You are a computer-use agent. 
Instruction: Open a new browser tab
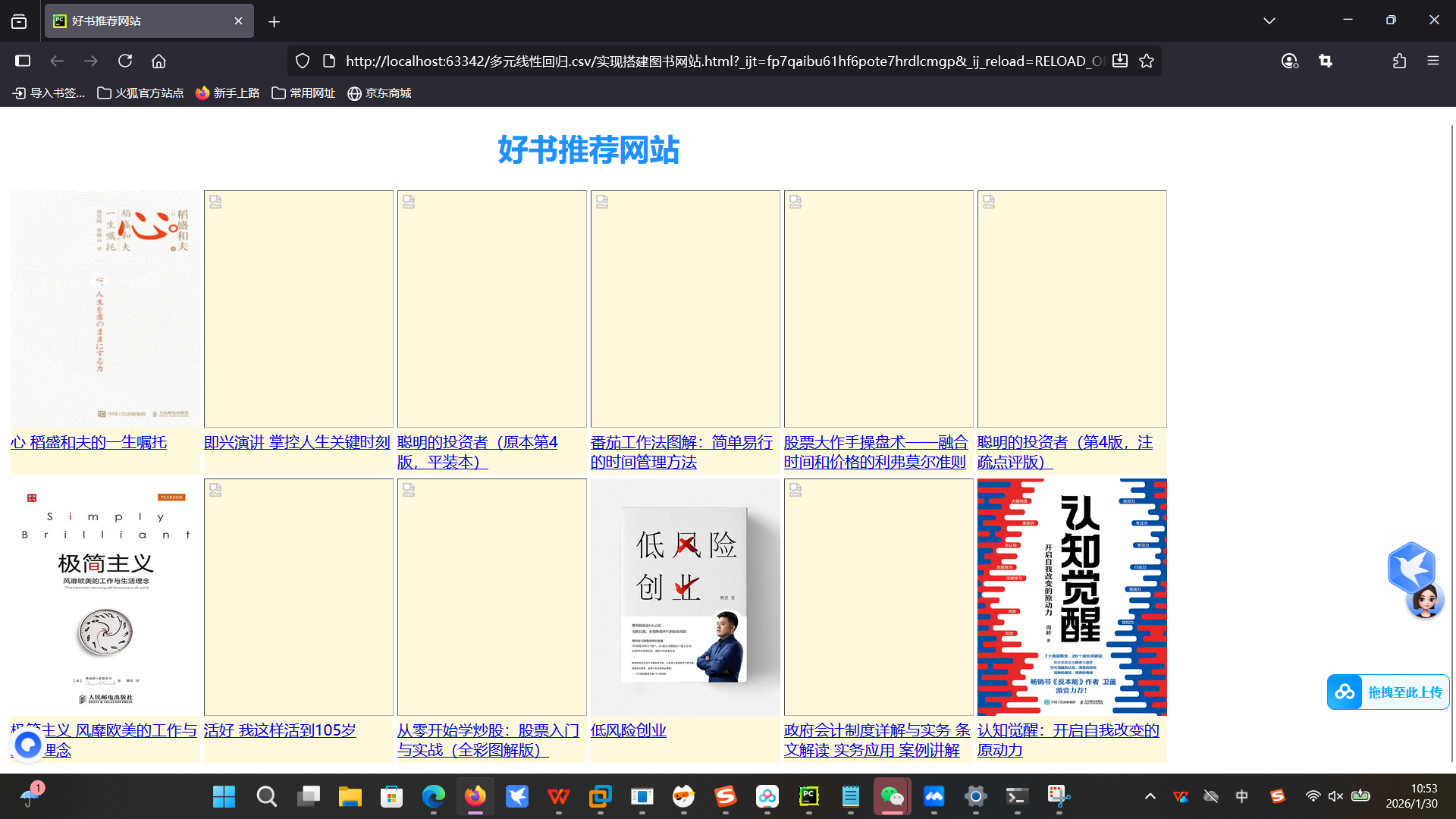(x=274, y=21)
